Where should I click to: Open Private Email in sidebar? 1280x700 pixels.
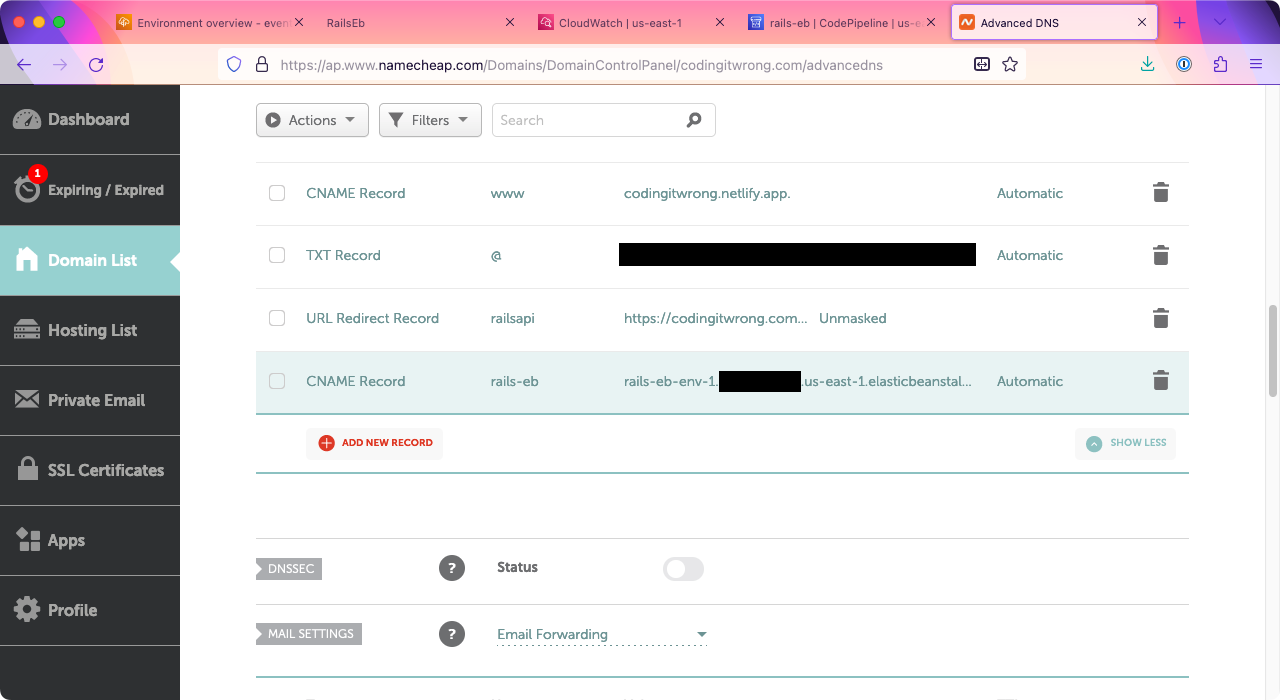[90, 400]
